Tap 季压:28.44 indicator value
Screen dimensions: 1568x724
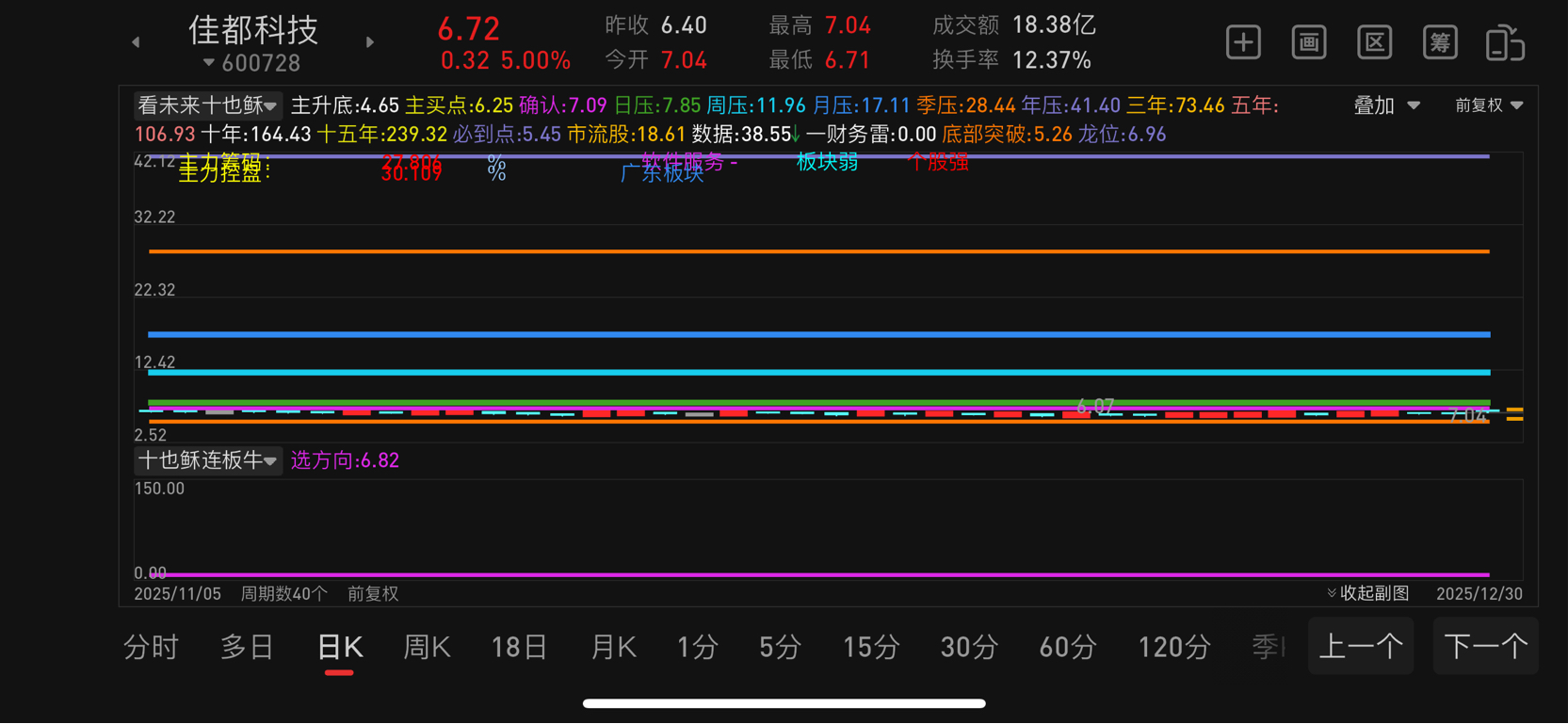click(966, 105)
